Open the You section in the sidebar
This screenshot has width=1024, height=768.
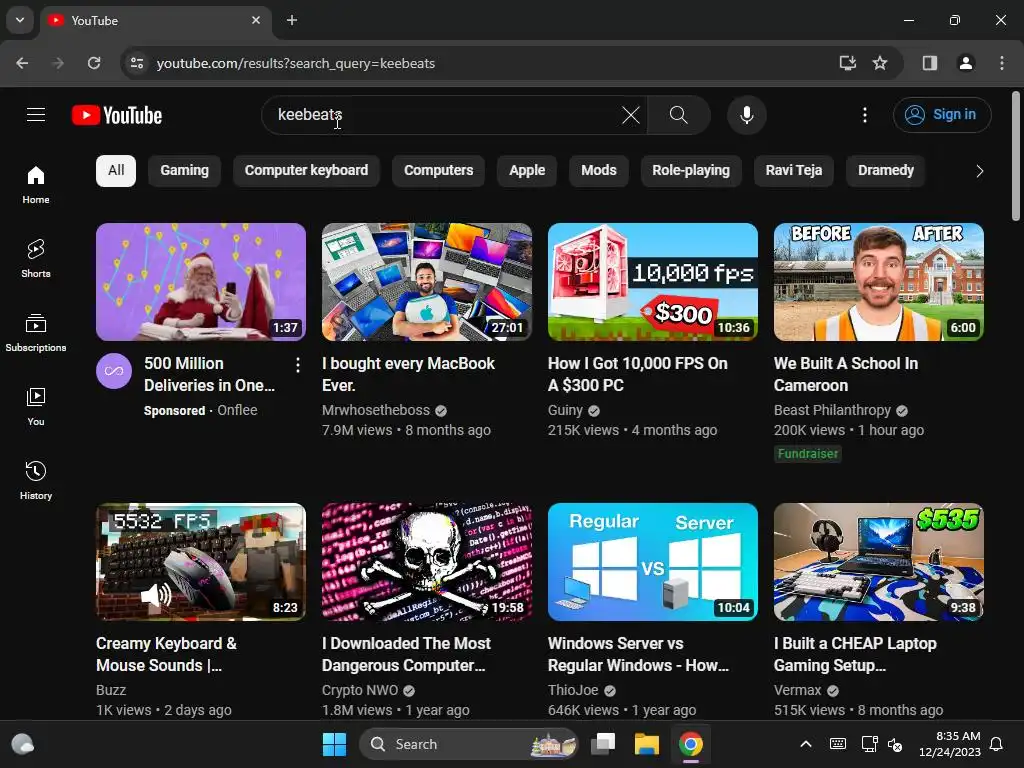click(36, 407)
